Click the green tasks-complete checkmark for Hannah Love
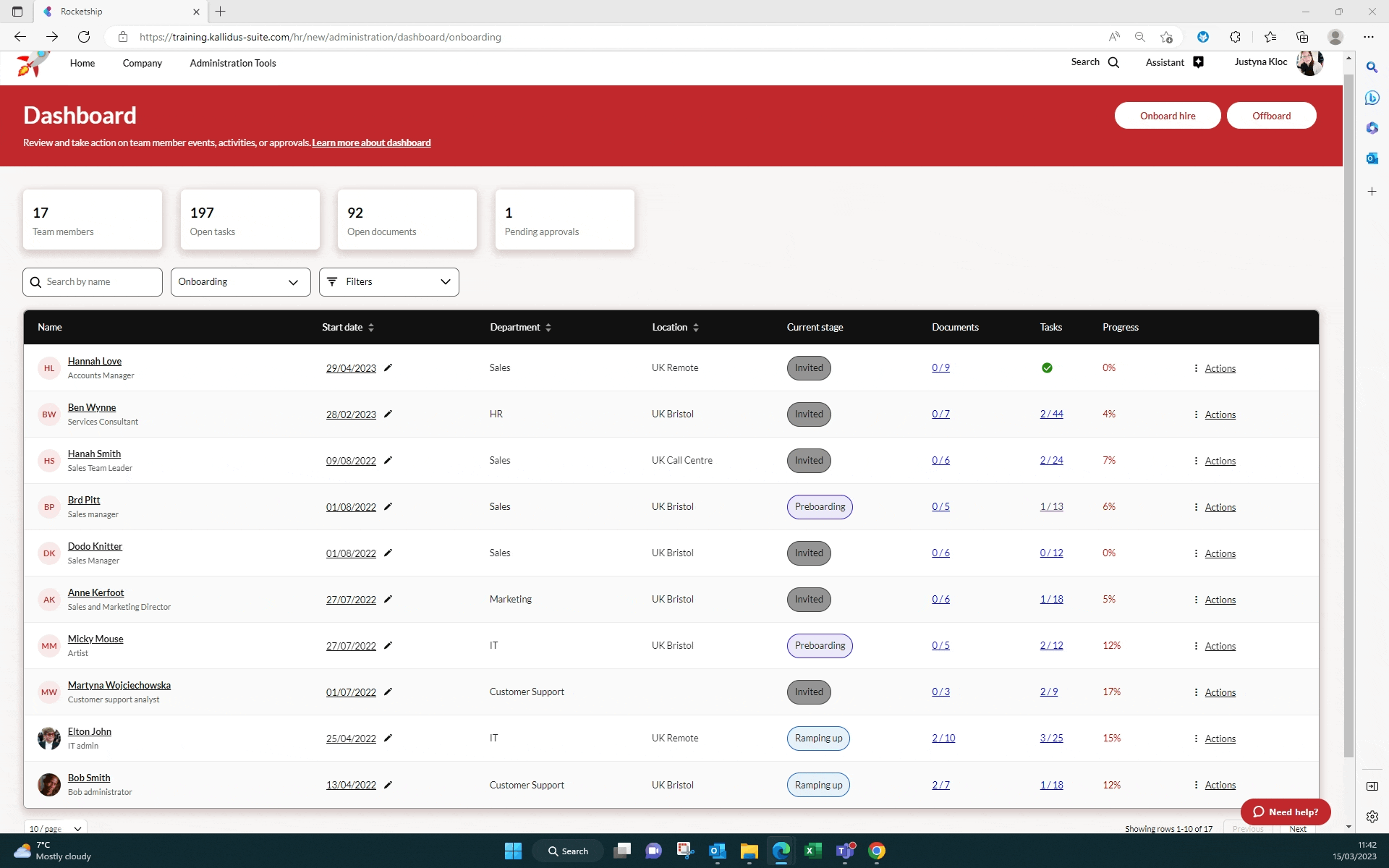The image size is (1389, 868). coord(1047,367)
